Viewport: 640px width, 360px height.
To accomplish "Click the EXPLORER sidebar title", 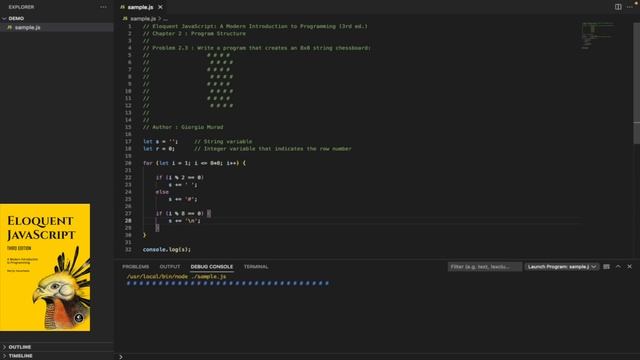I will [x=21, y=7].
